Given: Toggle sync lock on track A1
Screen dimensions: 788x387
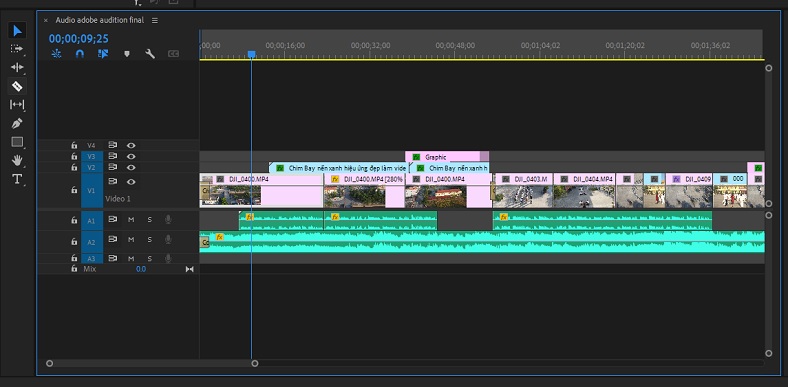Looking at the screenshot, I should pyautogui.click(x=113, y=219).
